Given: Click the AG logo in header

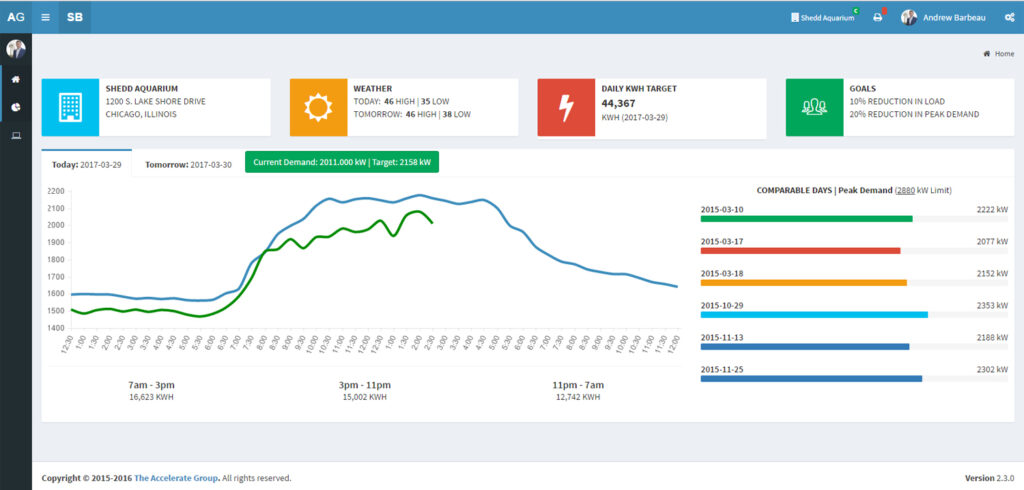Looking at the screenshot, I should 16,17.
